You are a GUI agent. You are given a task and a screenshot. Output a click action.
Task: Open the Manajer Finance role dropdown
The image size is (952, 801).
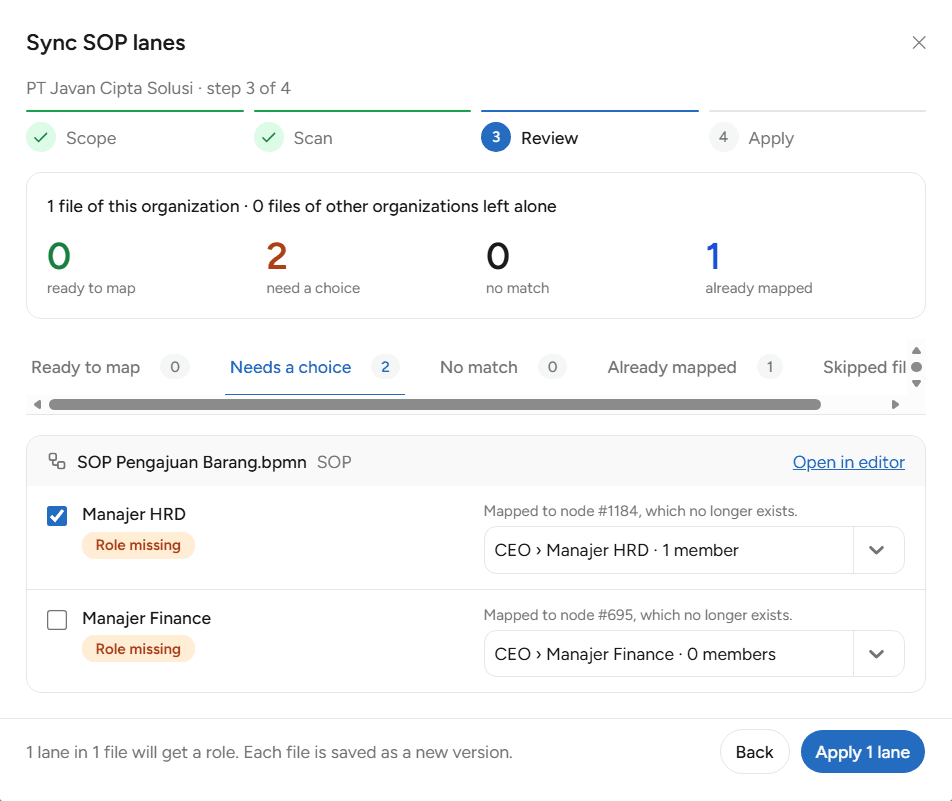694,654
